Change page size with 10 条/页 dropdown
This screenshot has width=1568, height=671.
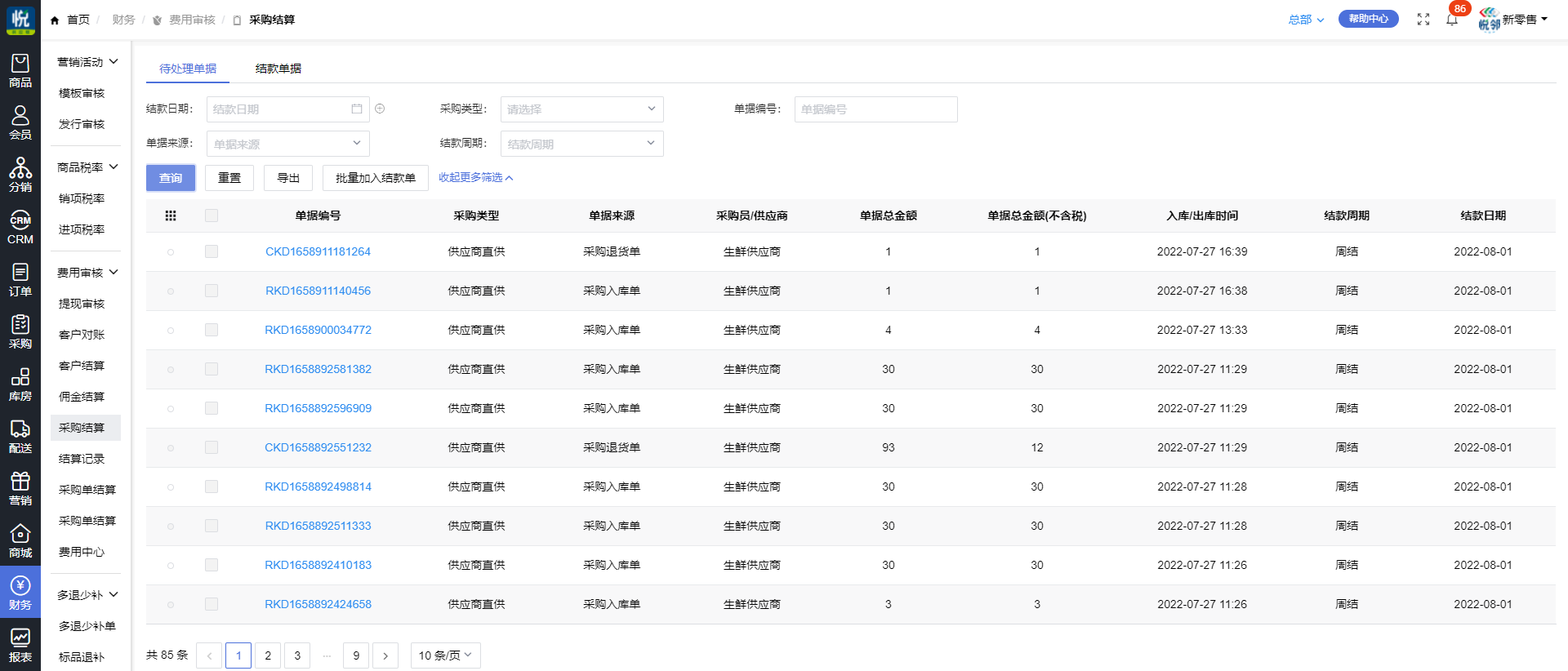coord(445,655)
